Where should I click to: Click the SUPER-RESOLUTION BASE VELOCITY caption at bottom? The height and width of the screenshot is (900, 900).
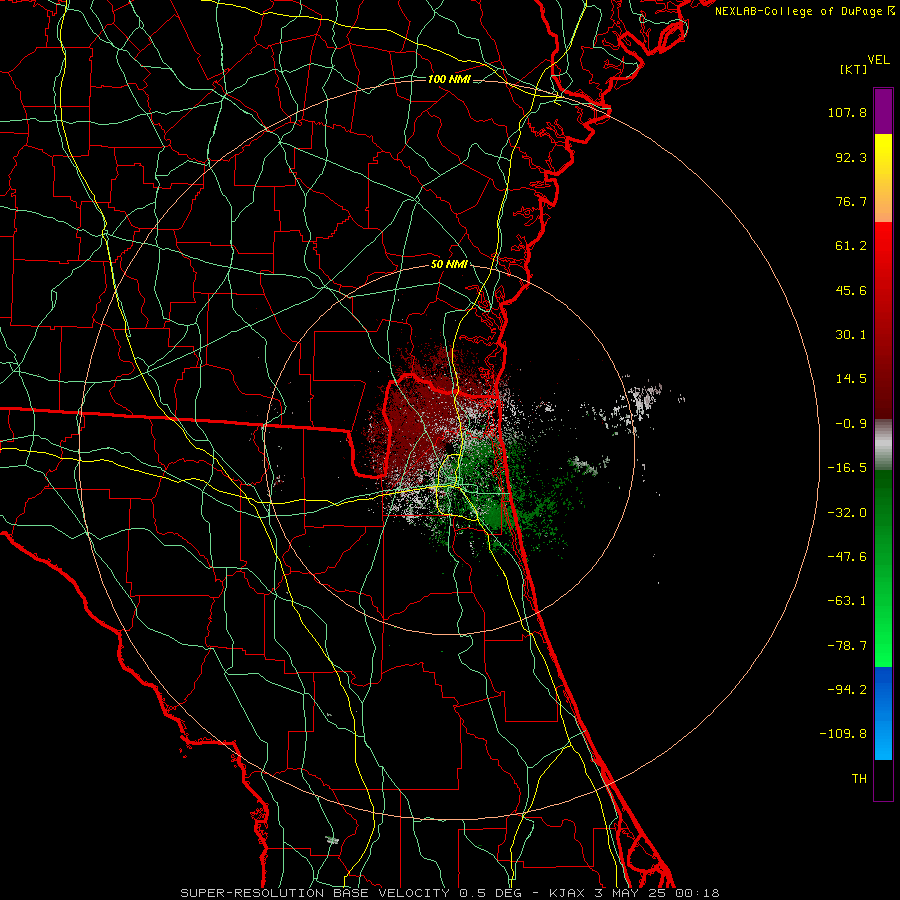point(449,893)
